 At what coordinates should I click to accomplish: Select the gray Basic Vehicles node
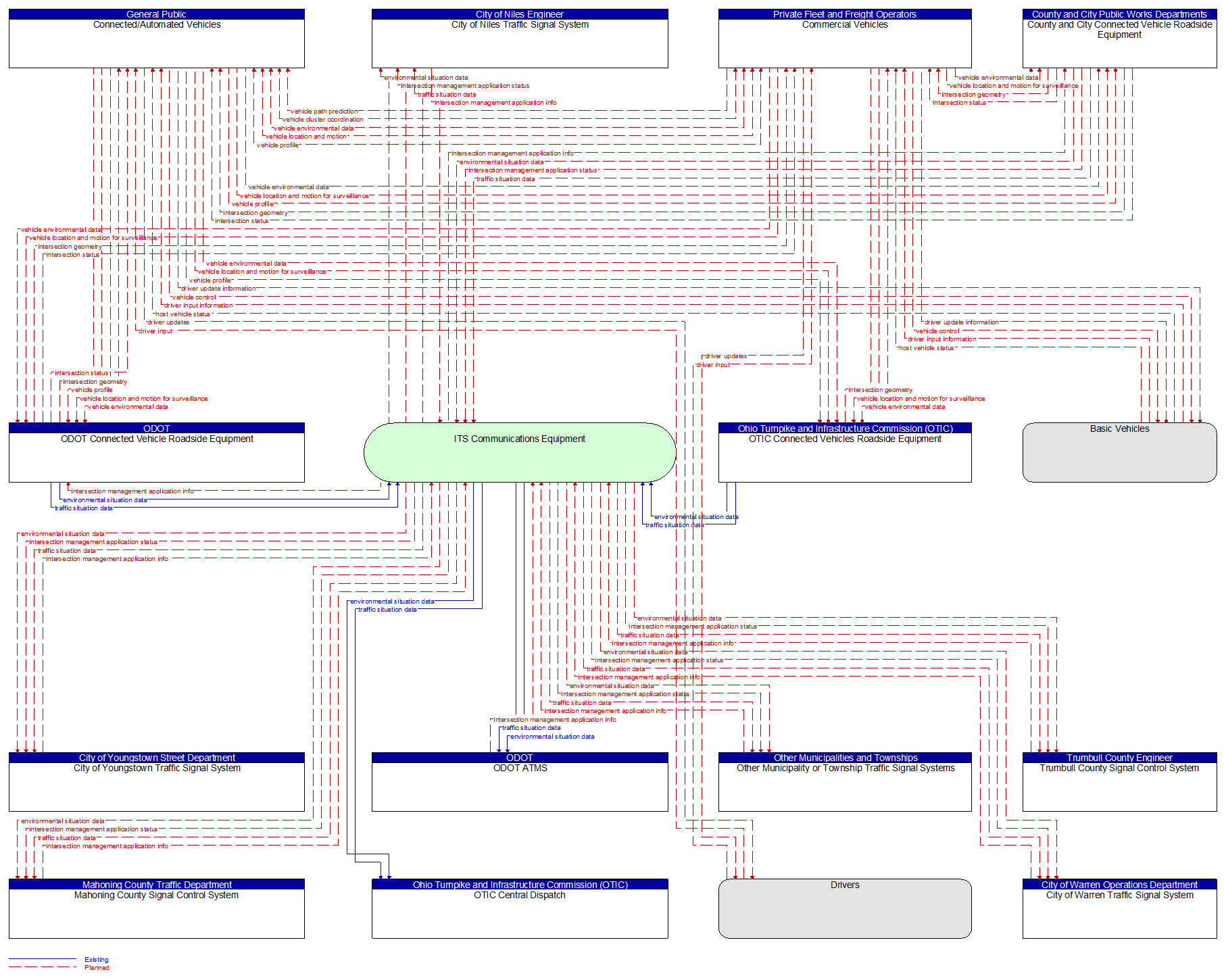(1119, 452)
